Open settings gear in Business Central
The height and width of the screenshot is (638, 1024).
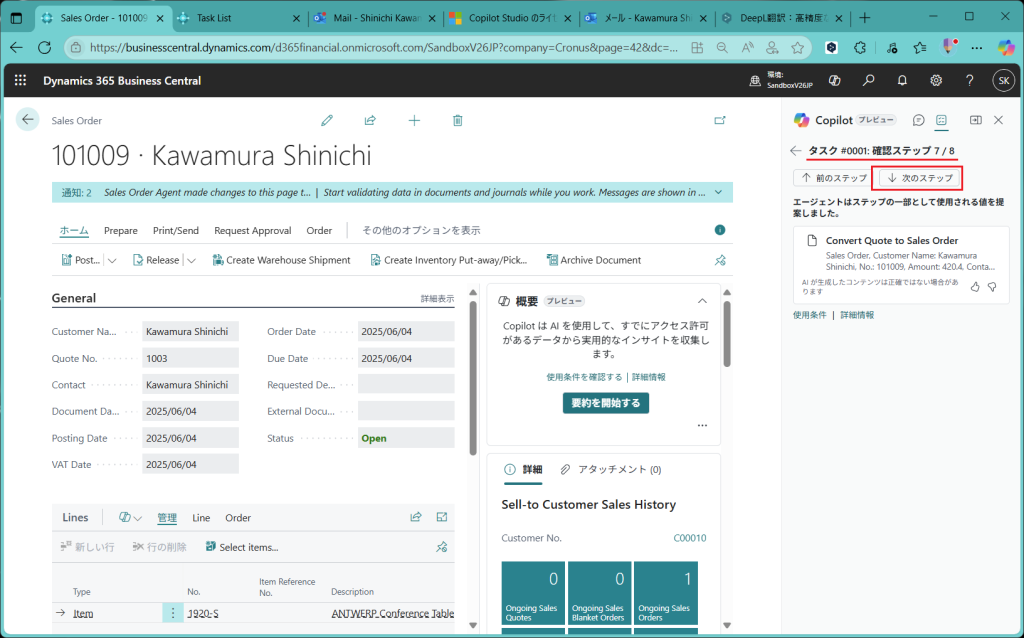pos(936,80)
